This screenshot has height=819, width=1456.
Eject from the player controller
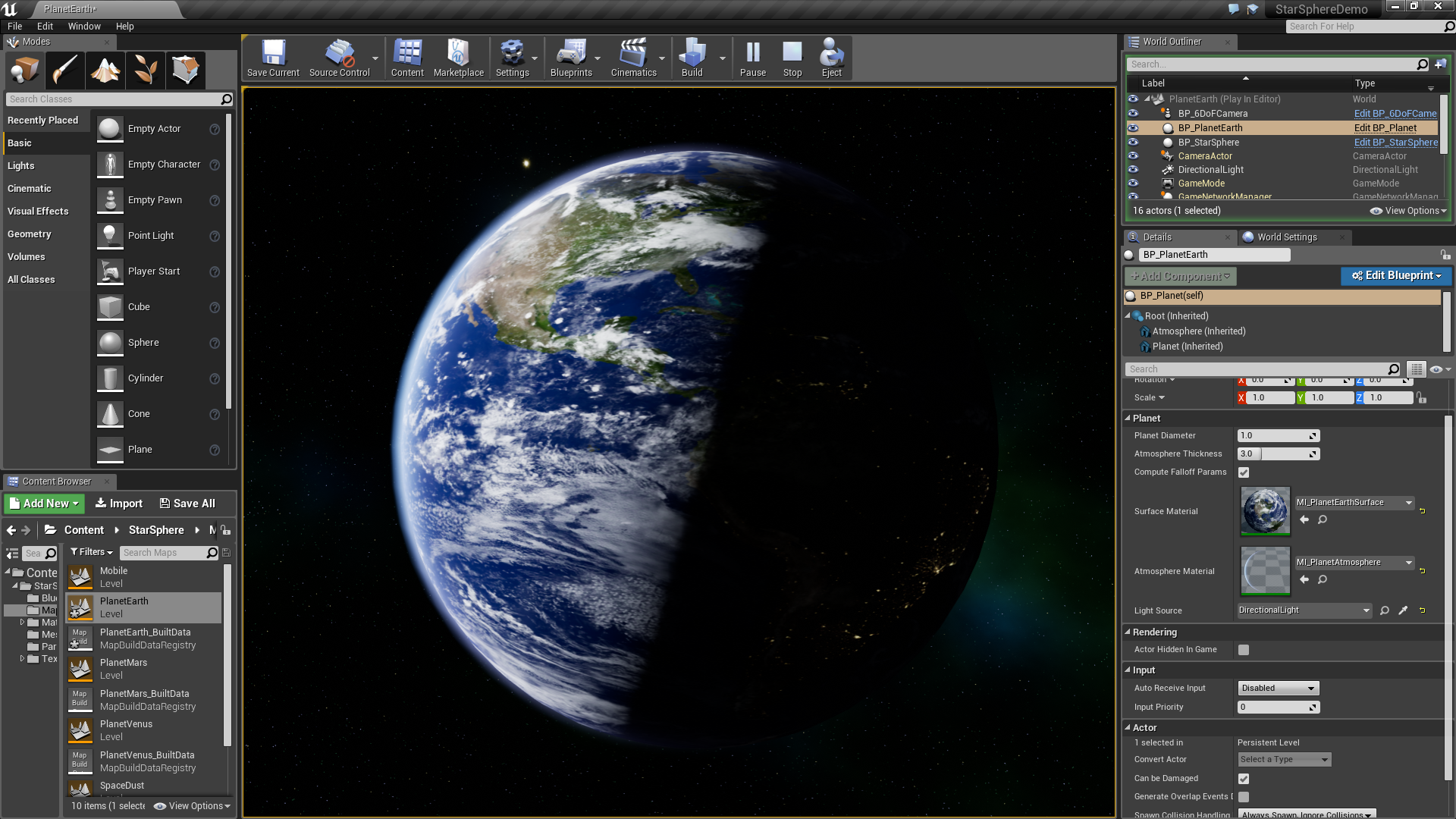831,58
